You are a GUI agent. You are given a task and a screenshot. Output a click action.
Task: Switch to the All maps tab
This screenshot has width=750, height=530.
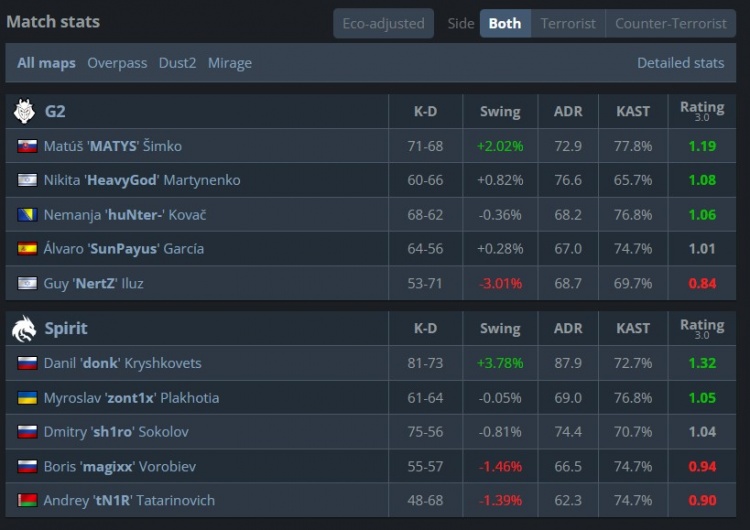46,63
